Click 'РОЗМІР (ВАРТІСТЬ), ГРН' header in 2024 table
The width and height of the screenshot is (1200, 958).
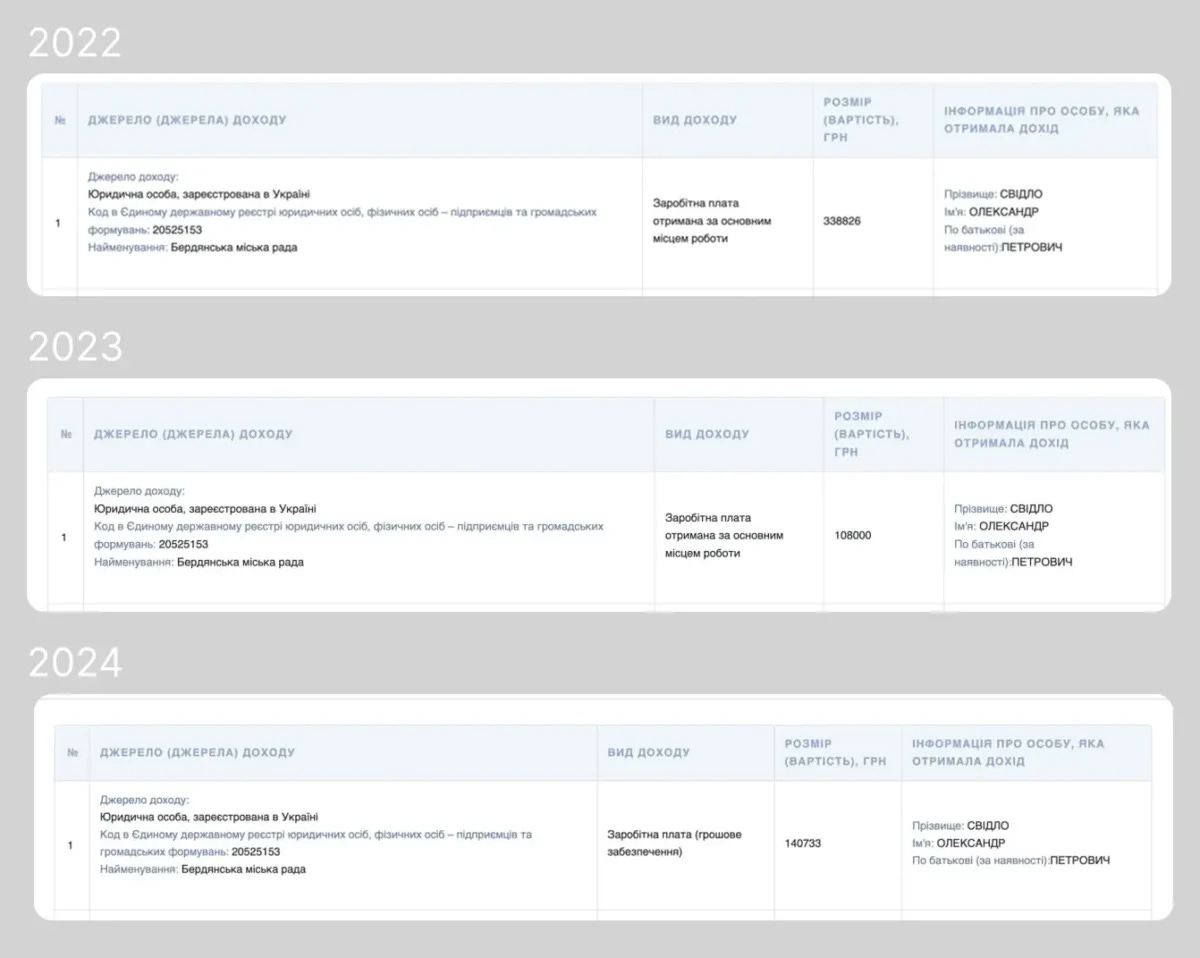[836, 752]
